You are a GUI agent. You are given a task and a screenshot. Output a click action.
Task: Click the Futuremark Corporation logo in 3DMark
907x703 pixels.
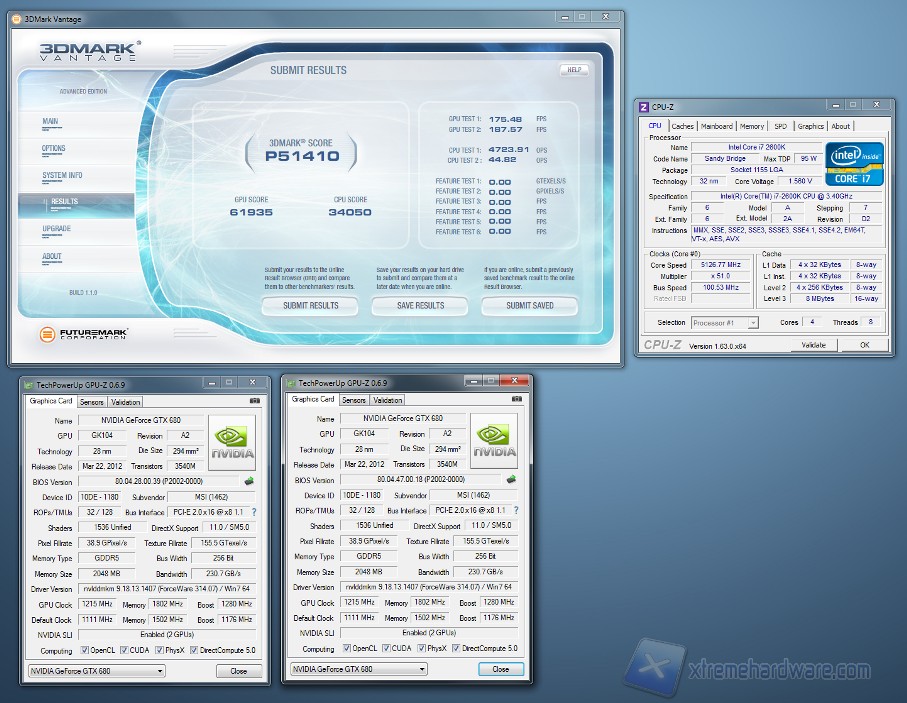85,333
